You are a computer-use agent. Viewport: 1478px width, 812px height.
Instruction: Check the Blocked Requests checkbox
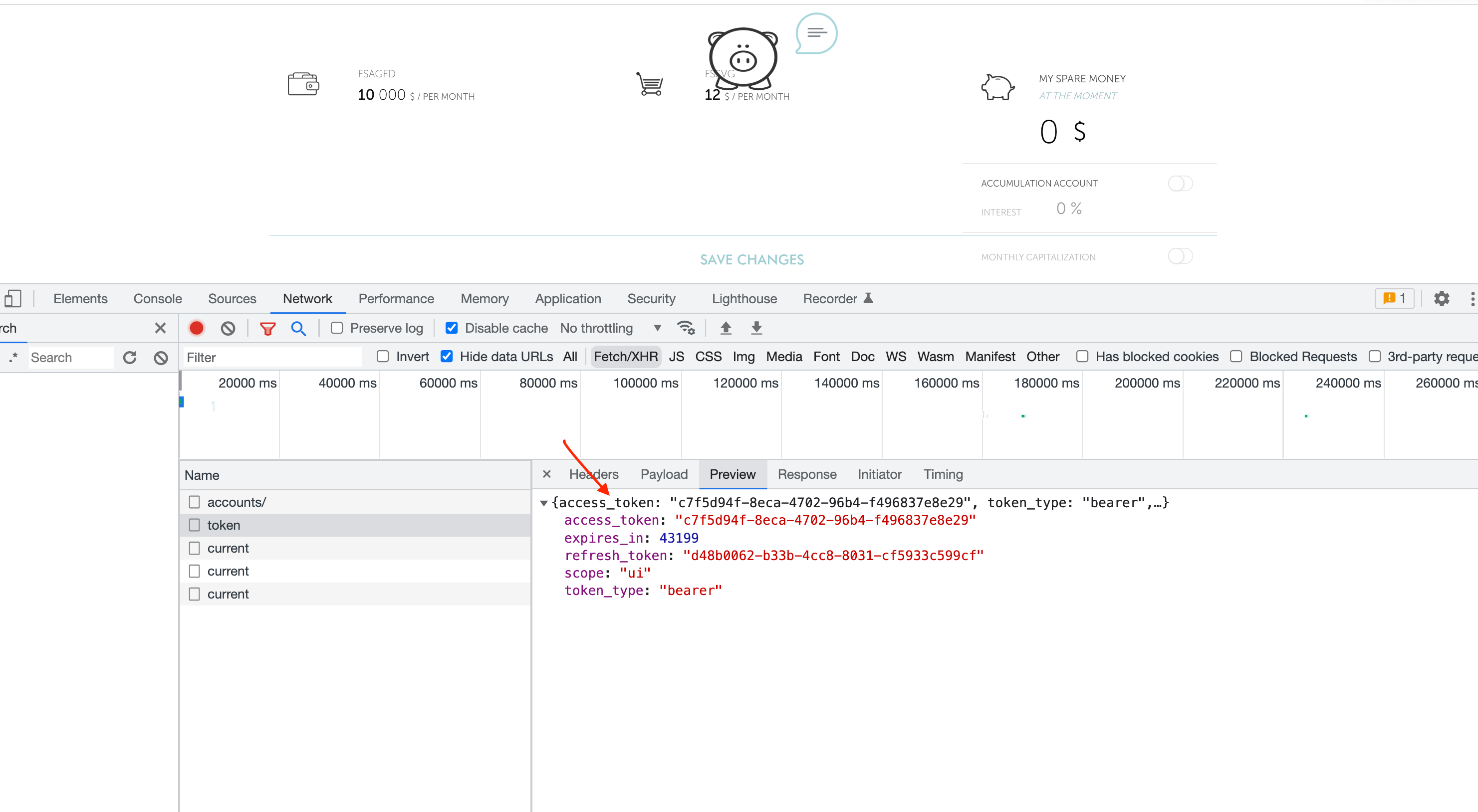coord(1236,357)
